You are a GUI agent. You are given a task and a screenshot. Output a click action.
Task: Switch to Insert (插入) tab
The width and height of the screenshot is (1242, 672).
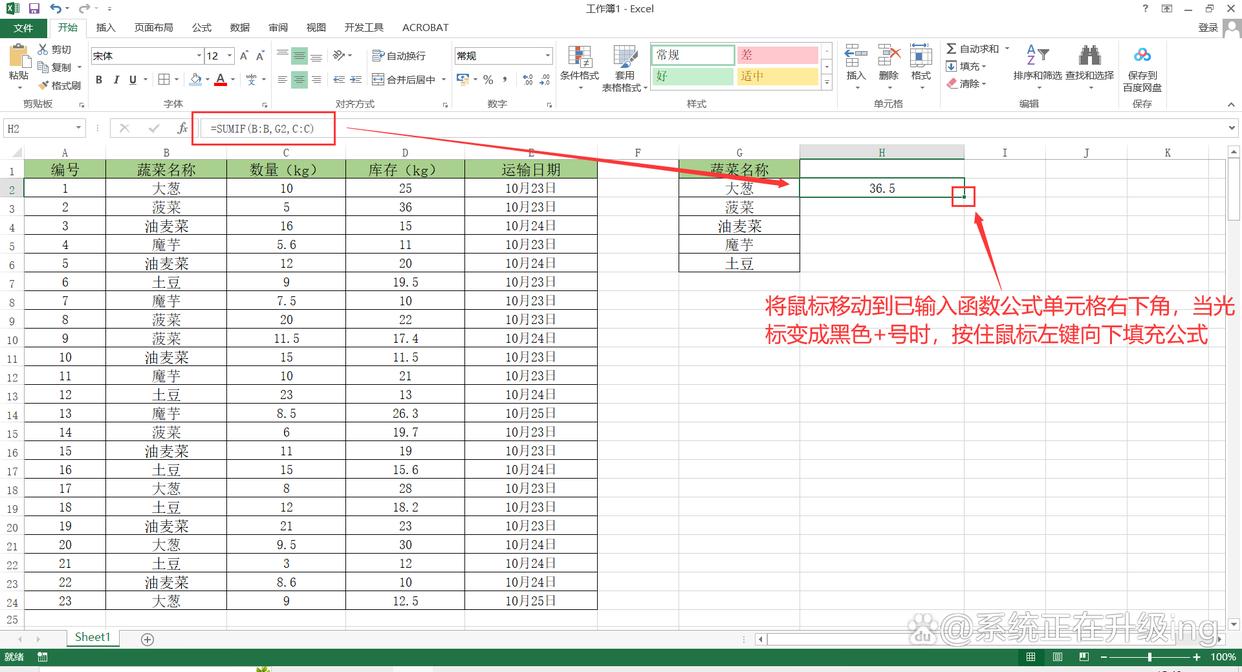106,28
